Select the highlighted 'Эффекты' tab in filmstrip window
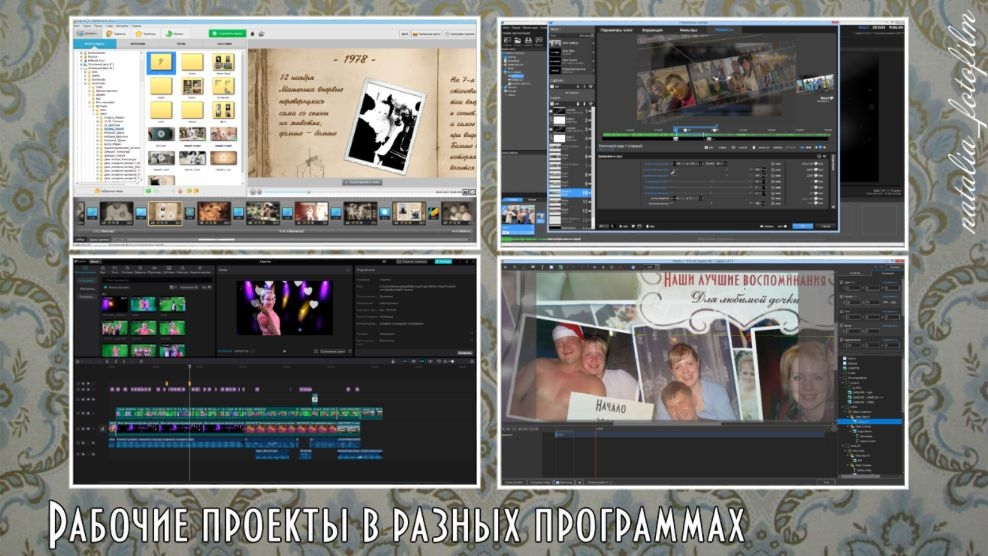Image resolution: width=988 pixels, height=556 pixels. click(x=725, y=30)
